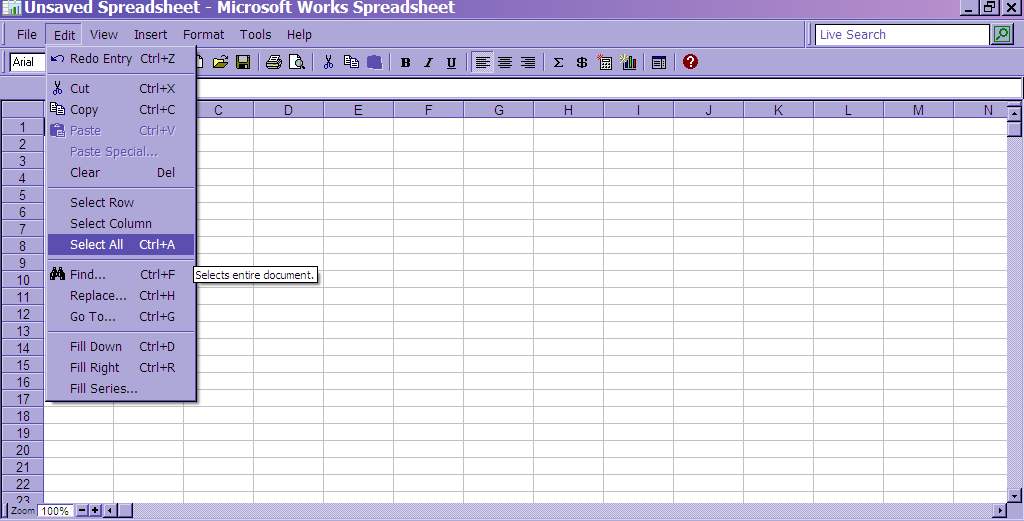1024x521 pixels.
Task: Set right alignment in the toolbar
Action: click(528, 63)
